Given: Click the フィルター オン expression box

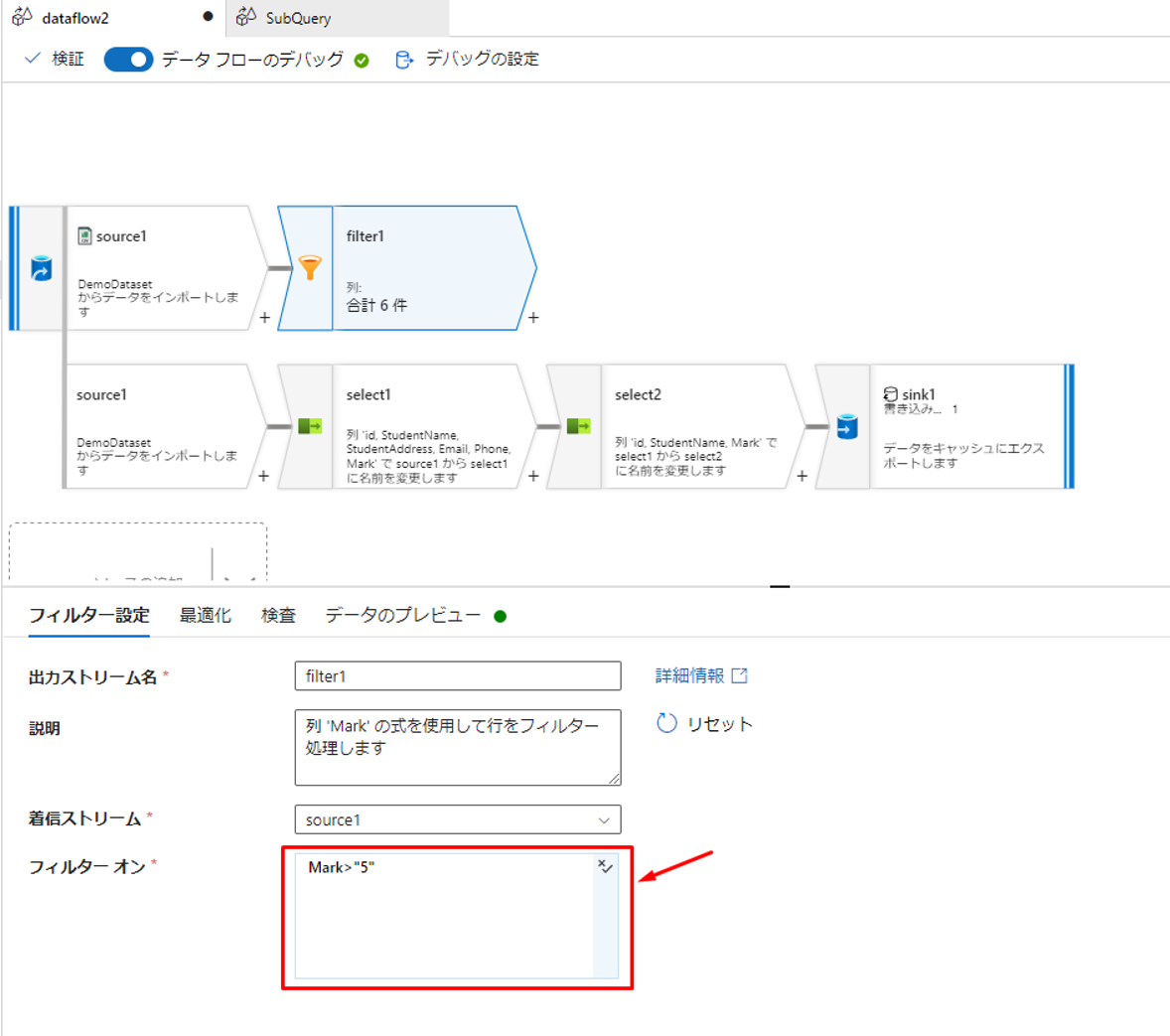Looking at the screenshot, I should [x=457, y=916].
